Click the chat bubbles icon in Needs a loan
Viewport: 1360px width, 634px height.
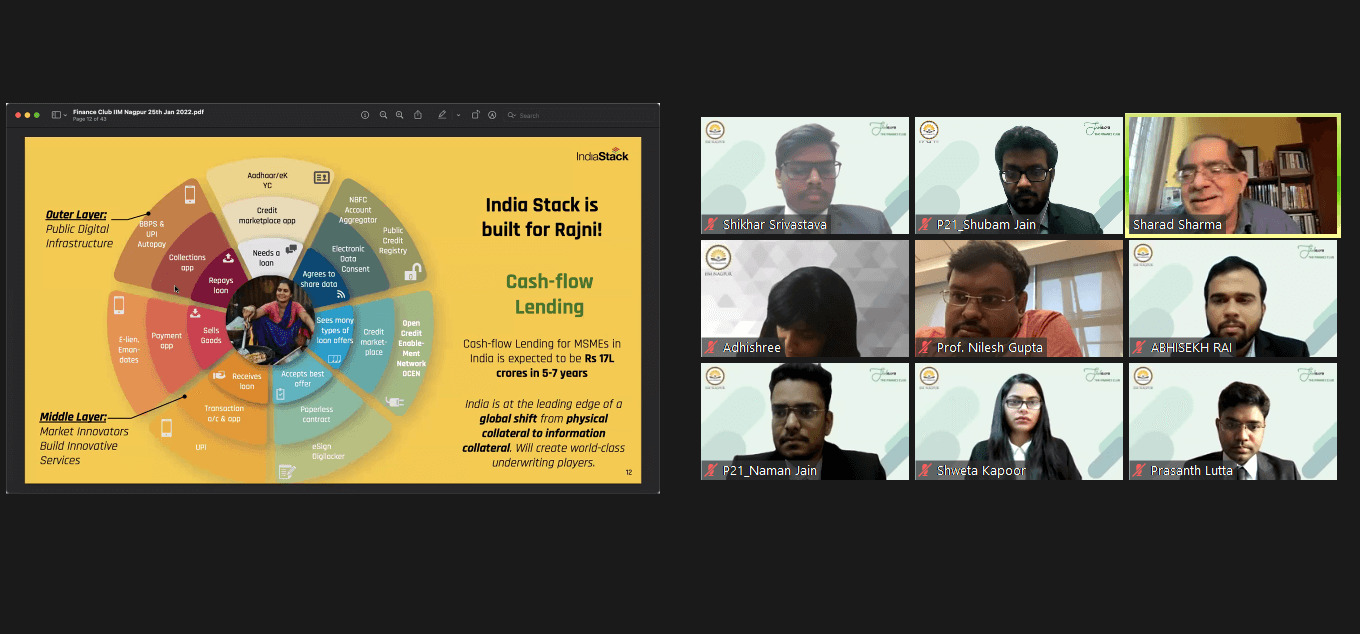pos(292,249)
